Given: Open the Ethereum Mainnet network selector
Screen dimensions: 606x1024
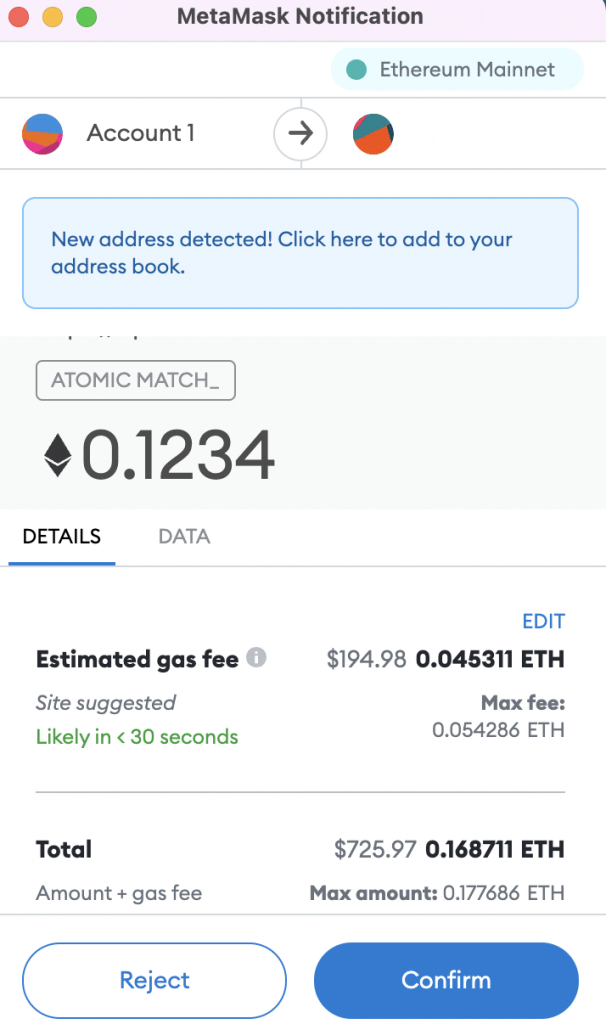Looking at the screenshot, I should click(456, 69).
